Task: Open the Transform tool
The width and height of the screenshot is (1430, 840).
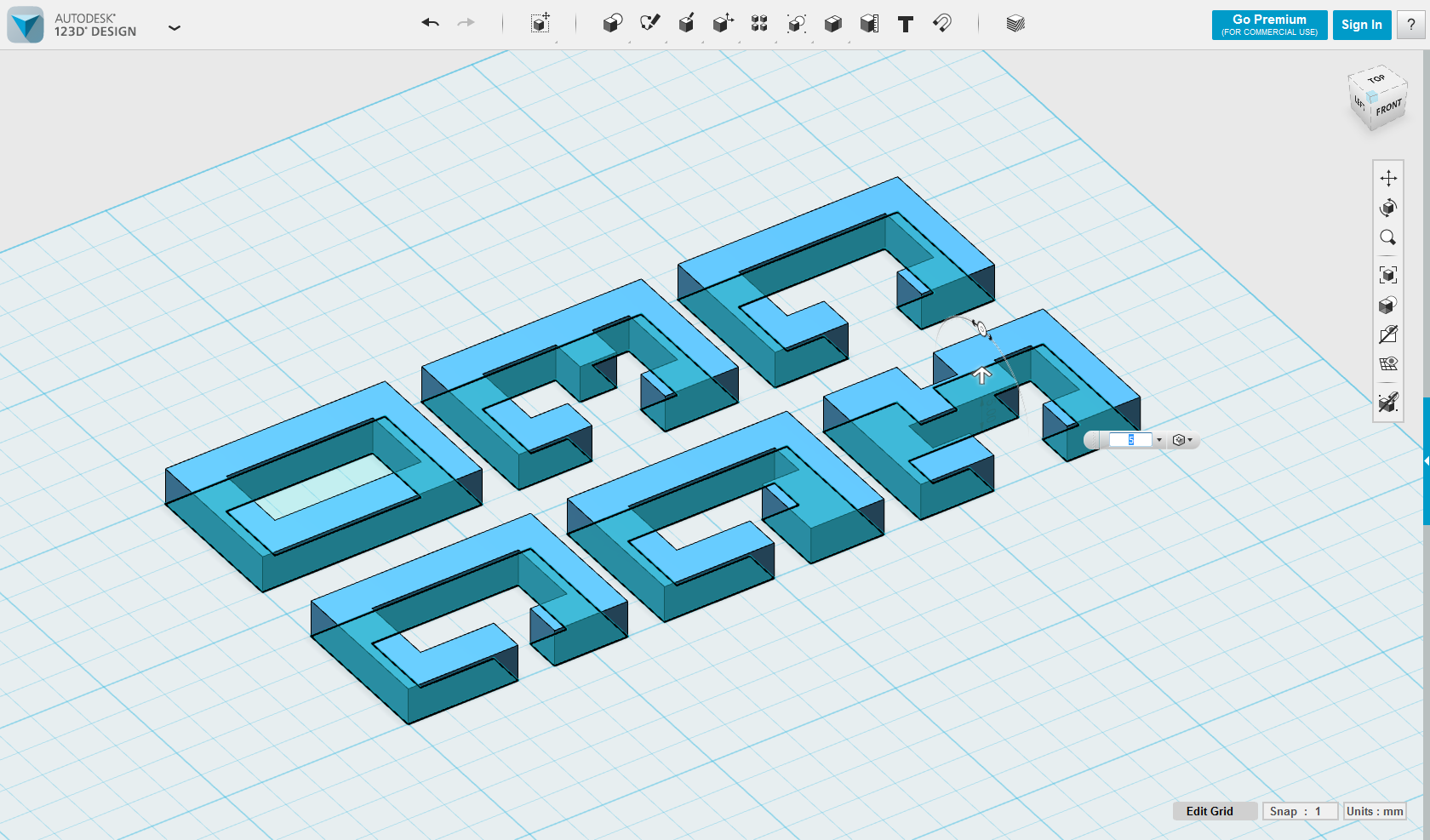Action: (540, 23)
